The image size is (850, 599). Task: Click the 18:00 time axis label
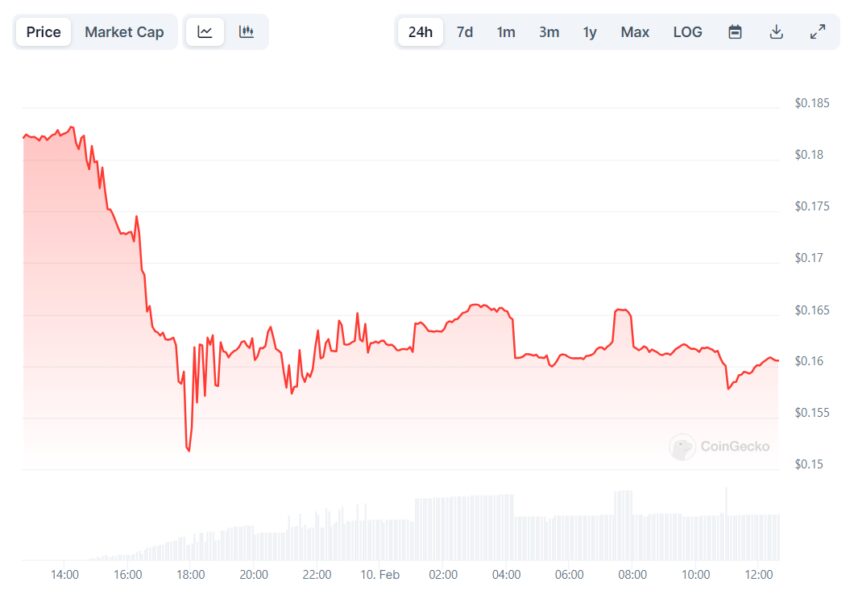tap(191, 575)
